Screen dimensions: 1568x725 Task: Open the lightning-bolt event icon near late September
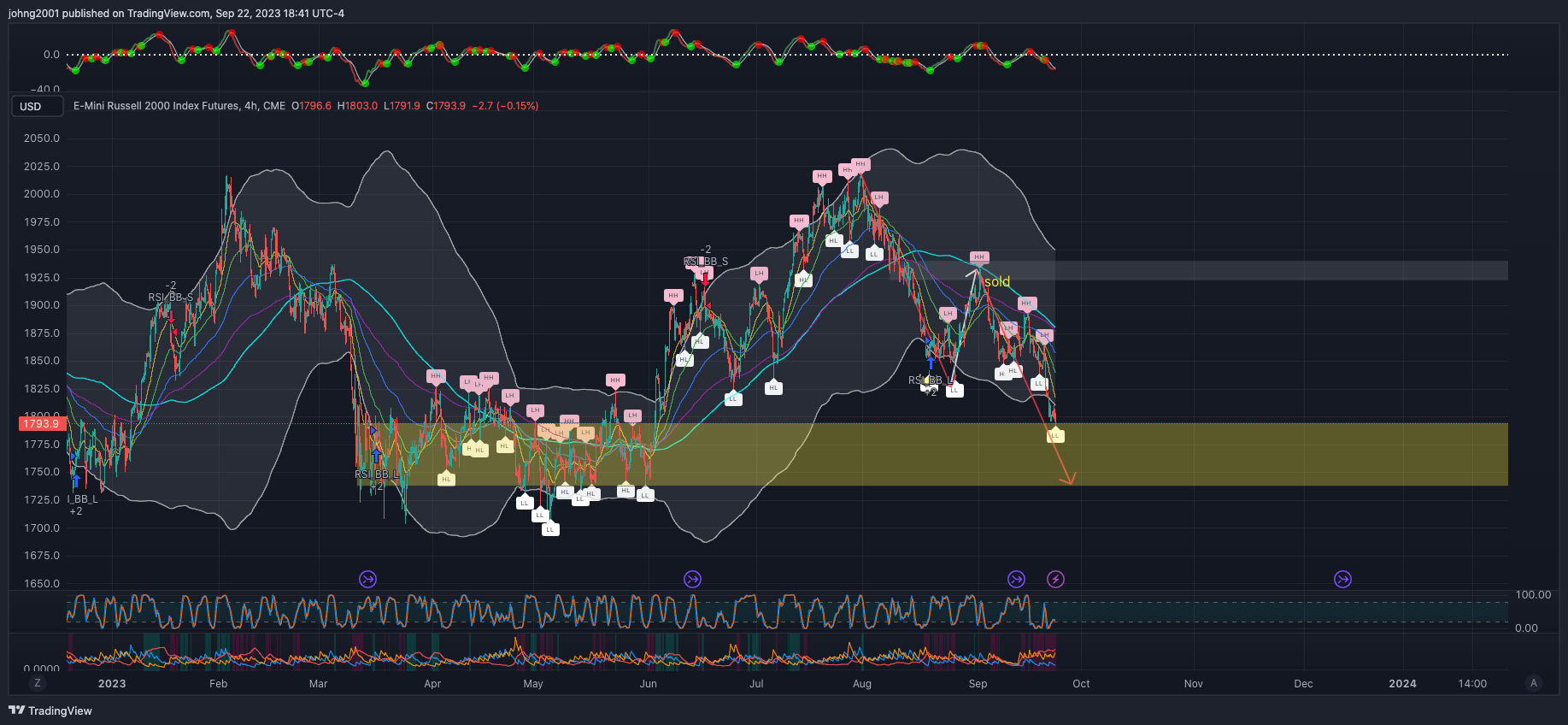pyautogui.click(x=1056, y=580)
